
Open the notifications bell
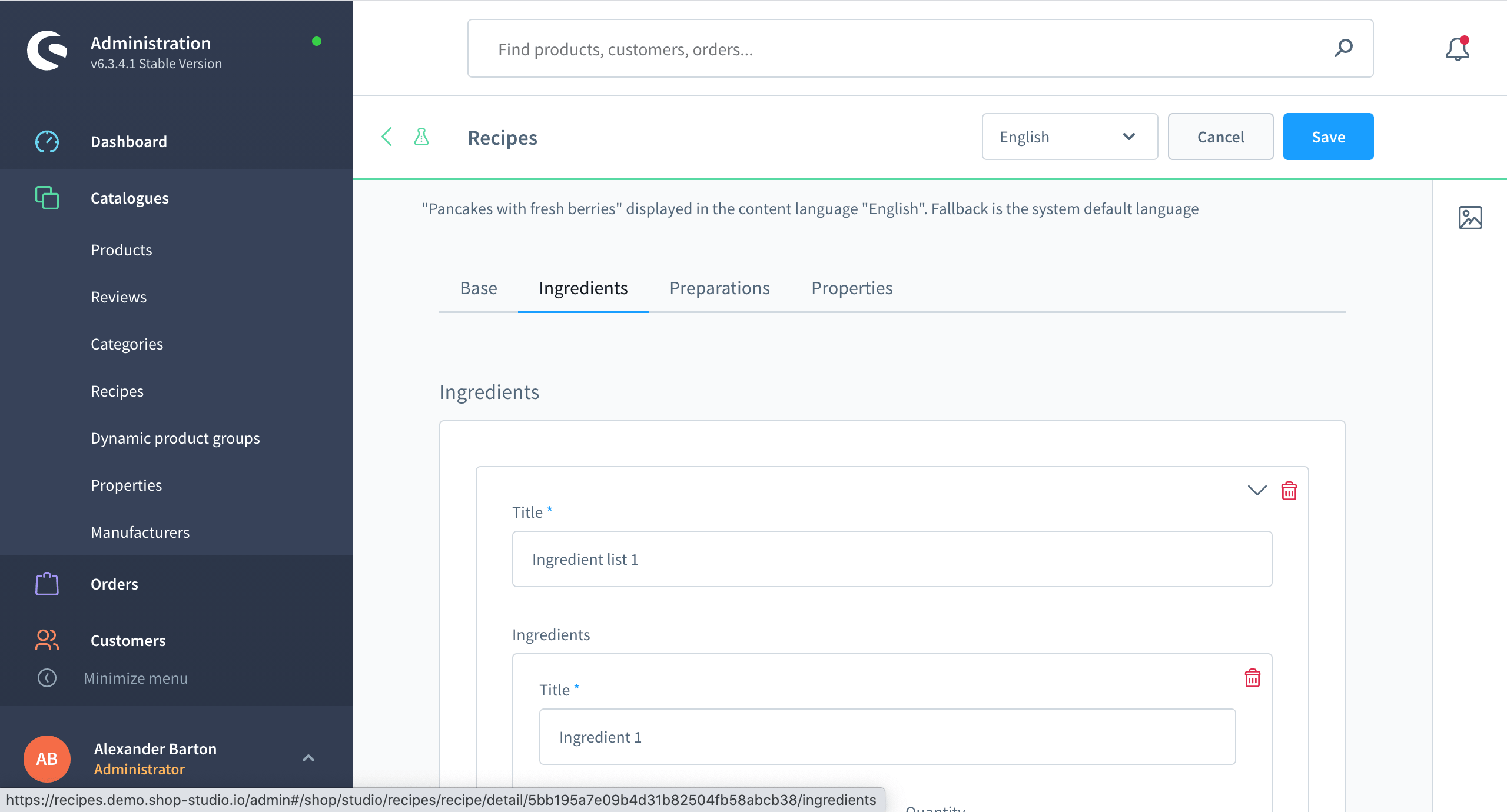(1457, 49)
